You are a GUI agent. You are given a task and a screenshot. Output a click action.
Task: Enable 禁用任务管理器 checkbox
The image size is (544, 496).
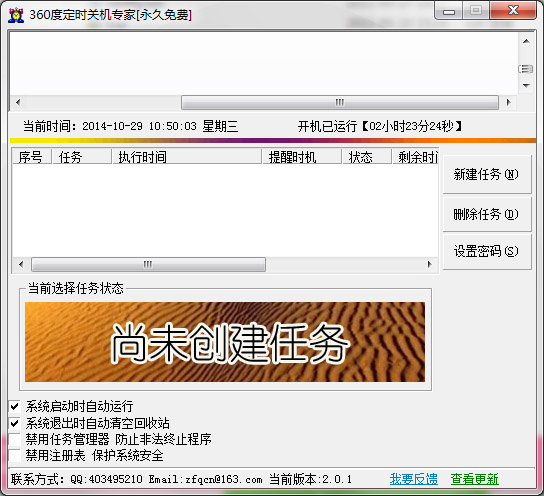click(x=15, y=439)
